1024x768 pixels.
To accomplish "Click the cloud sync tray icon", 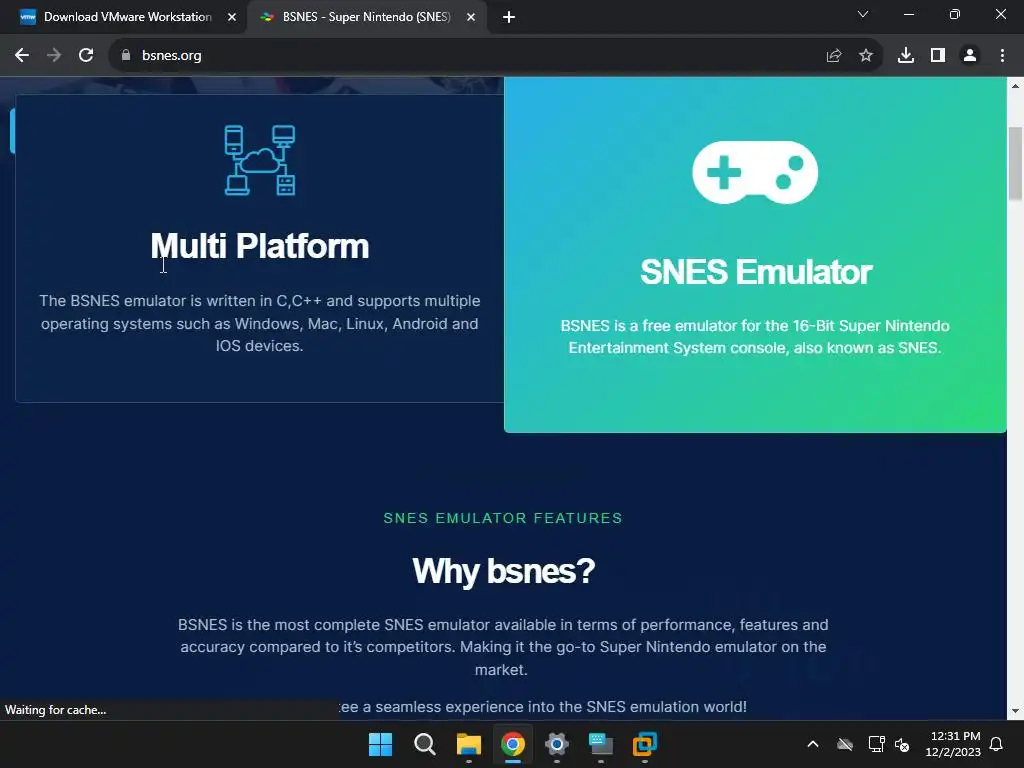I will (845, 744).
